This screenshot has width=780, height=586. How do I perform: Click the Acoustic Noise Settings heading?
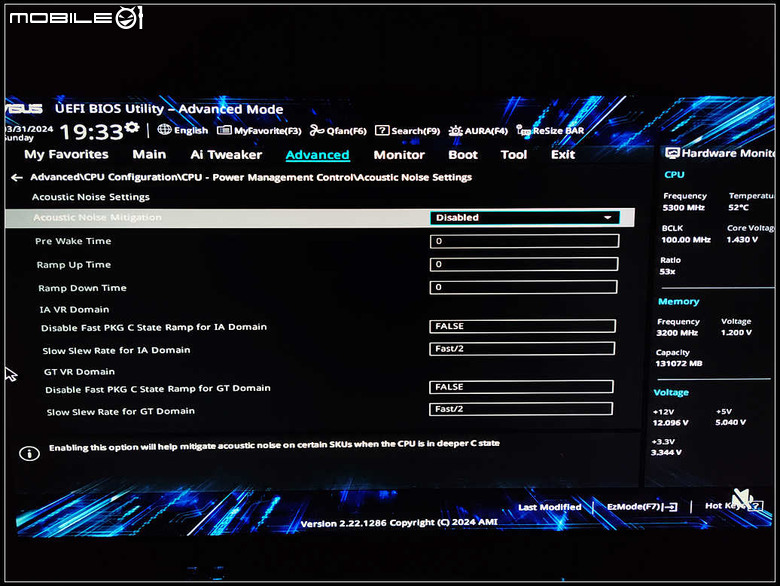point(91,197)
